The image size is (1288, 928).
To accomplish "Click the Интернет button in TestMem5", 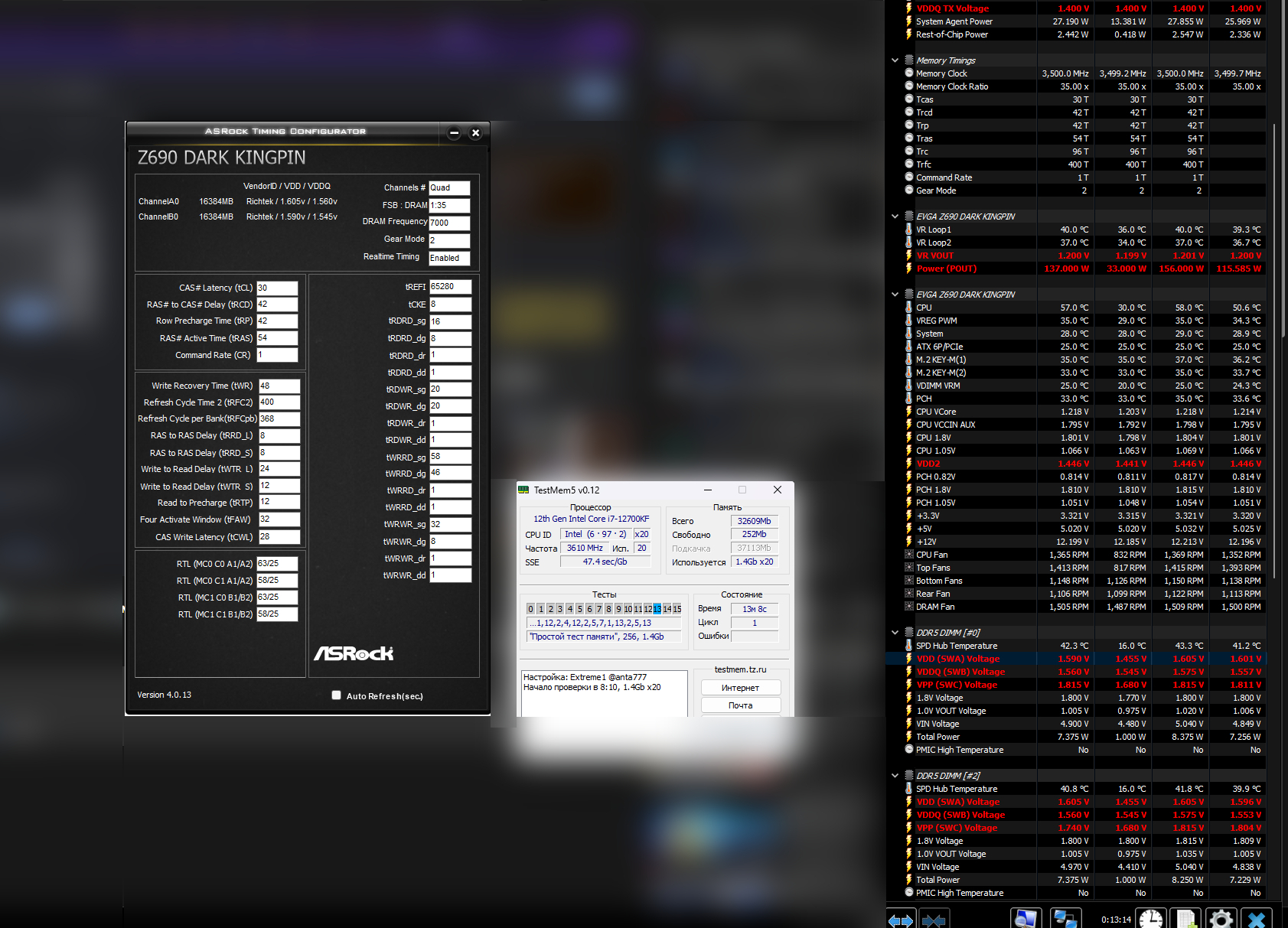I will click(x=741, y=688).
